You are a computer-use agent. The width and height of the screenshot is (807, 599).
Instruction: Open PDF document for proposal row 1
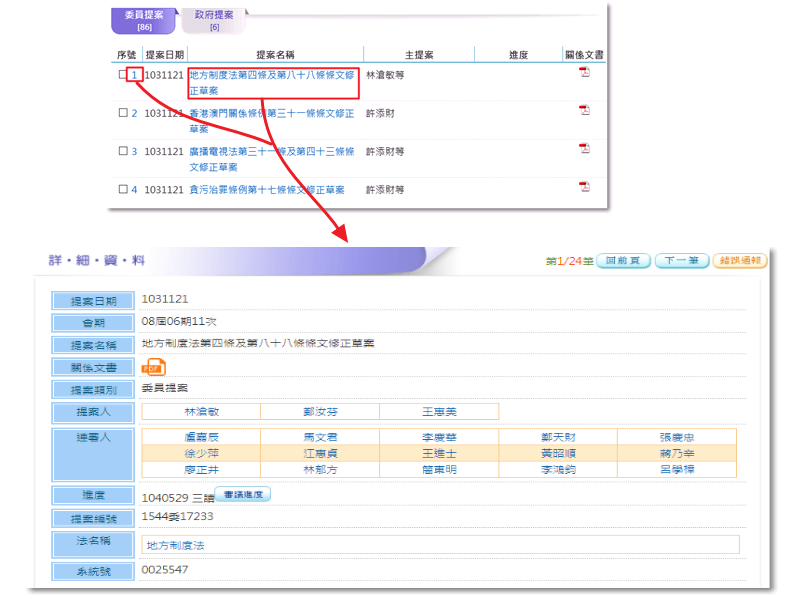pyautogui.click(x=585, y=72)
